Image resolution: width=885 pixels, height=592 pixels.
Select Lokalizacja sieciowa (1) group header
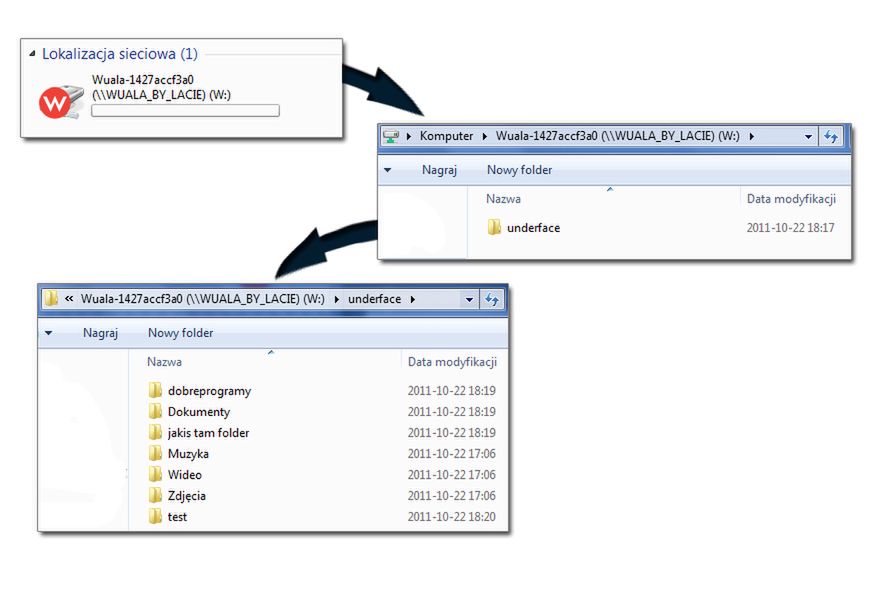[120, 54]
